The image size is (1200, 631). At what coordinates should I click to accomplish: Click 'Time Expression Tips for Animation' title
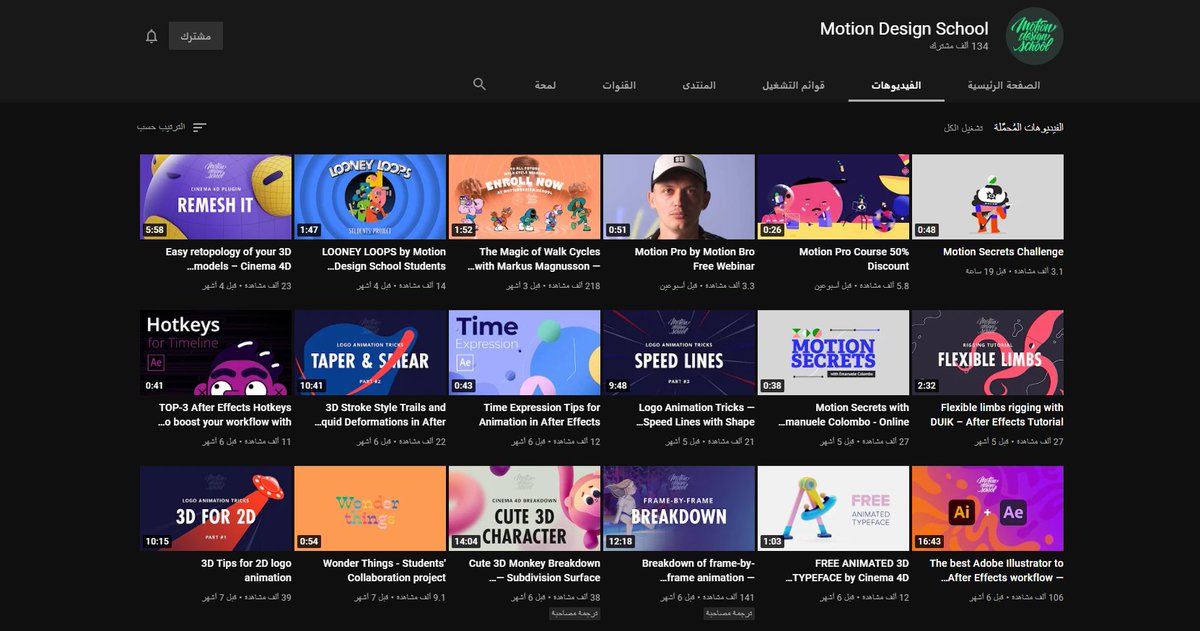[x=542, y=415]
